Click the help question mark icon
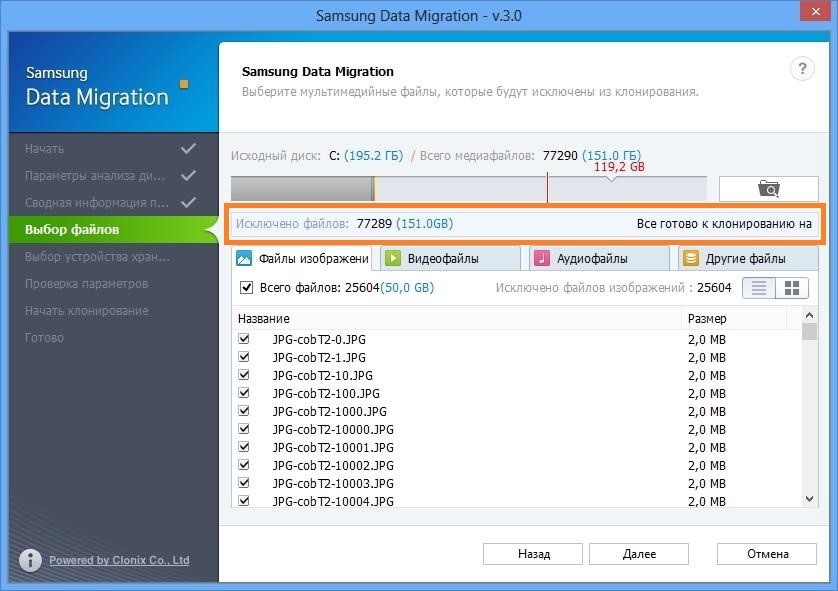 click(x=802, y=69)
